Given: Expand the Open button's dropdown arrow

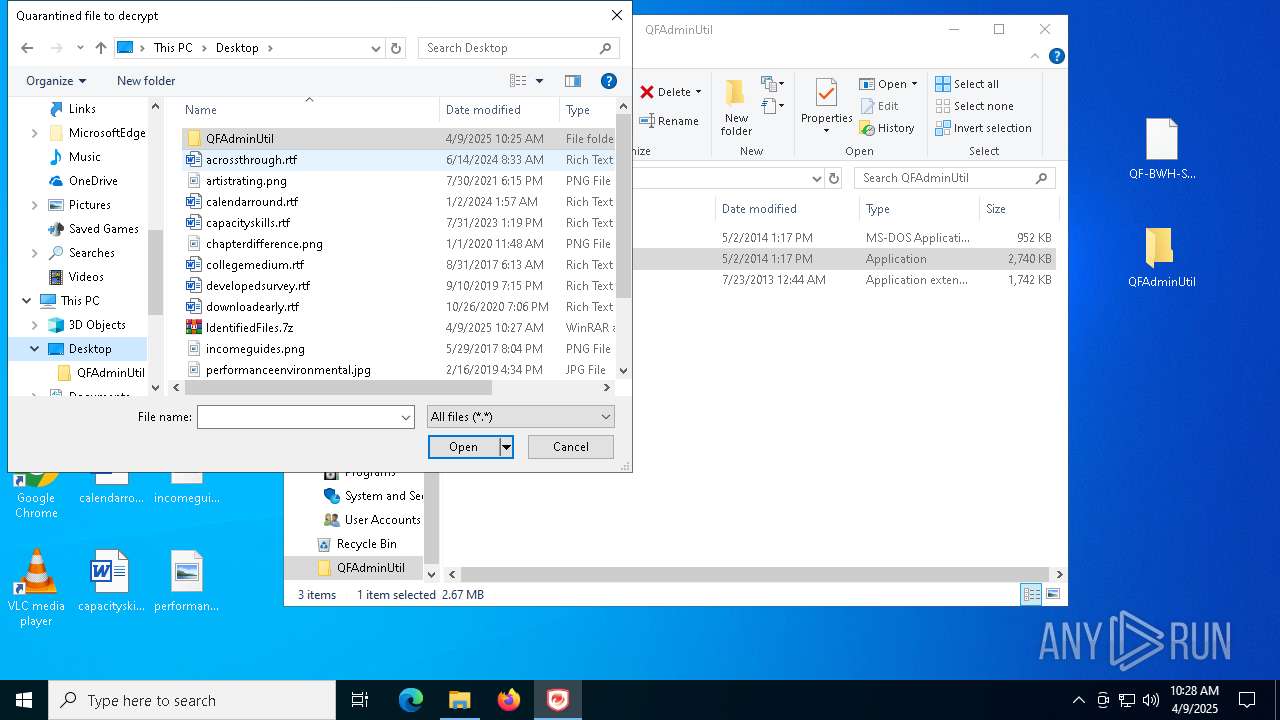Looking at the screenshot, I should click(507, 447).
